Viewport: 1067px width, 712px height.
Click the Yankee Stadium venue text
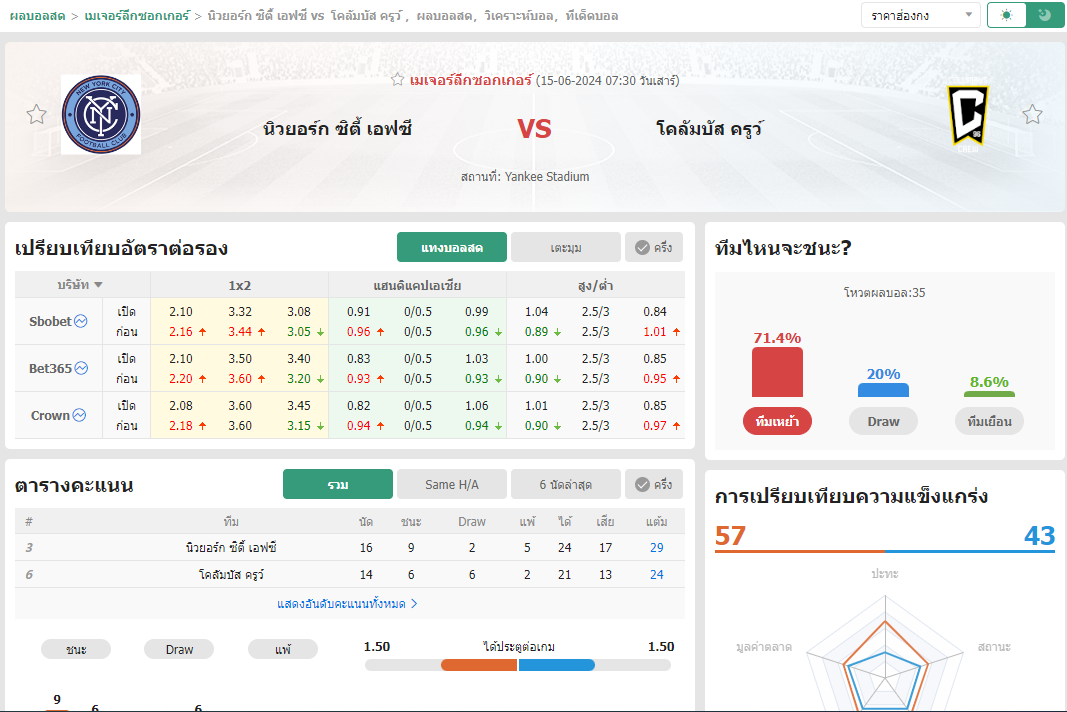[x=547, y=176]
